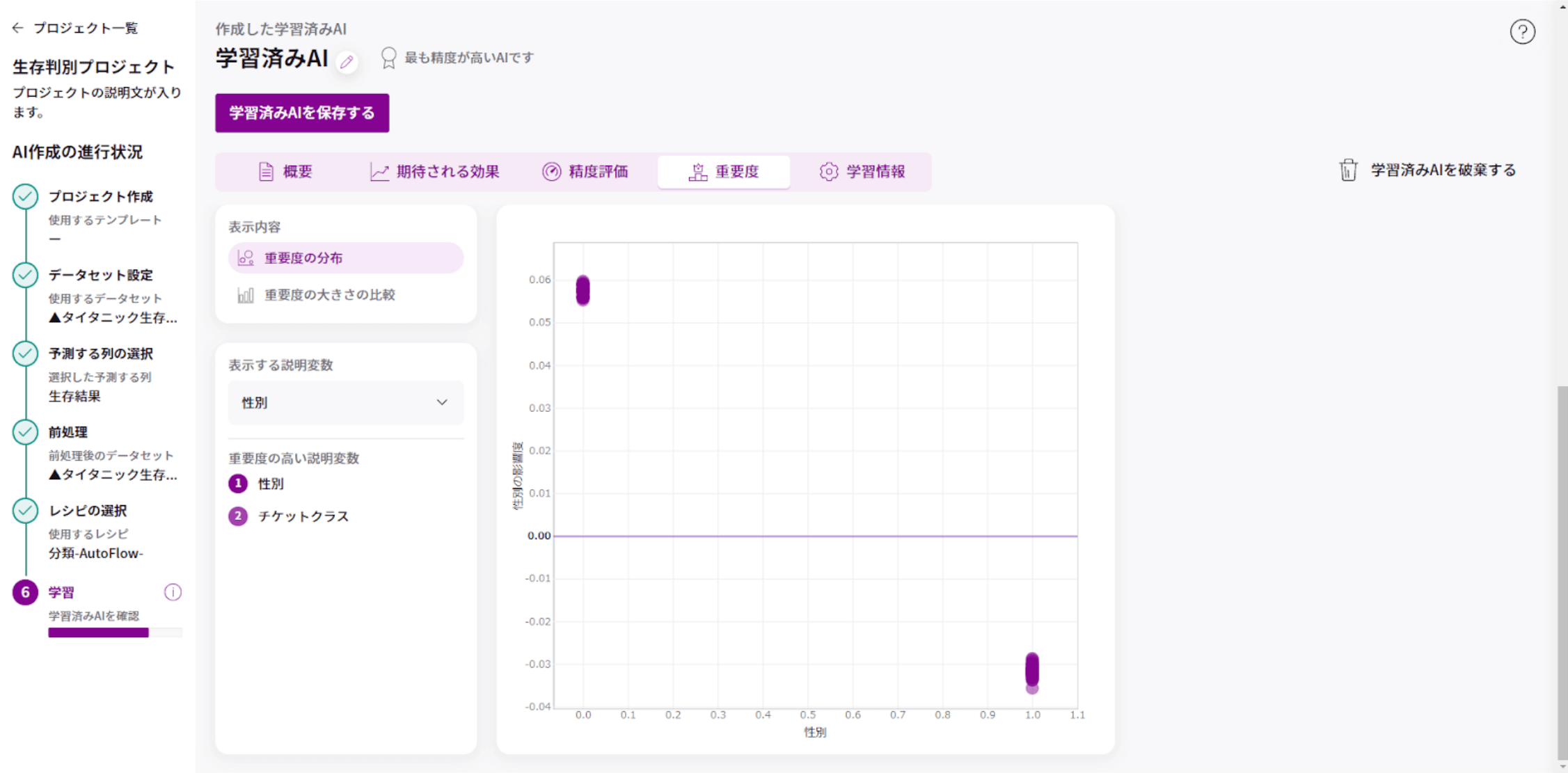
Task: Click the checkmark circle for 予測する列の選択
Action: (x=25, y=353)
